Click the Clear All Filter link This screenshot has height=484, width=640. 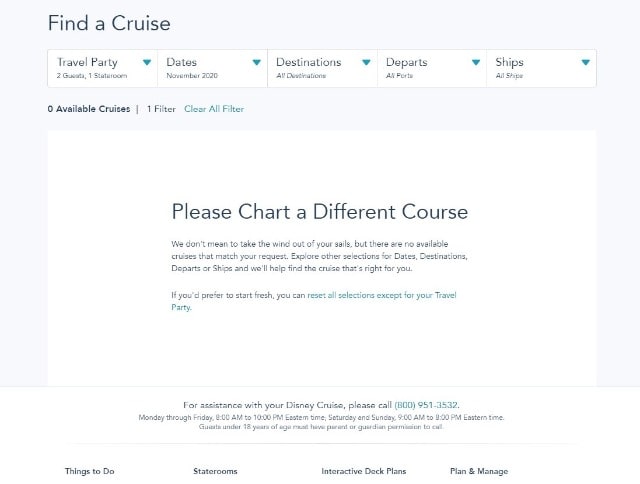point(214,109)
